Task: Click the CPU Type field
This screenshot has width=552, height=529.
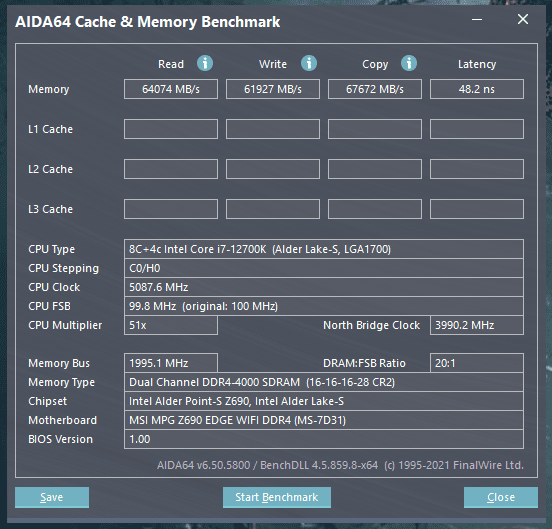Action: (324, 249)
